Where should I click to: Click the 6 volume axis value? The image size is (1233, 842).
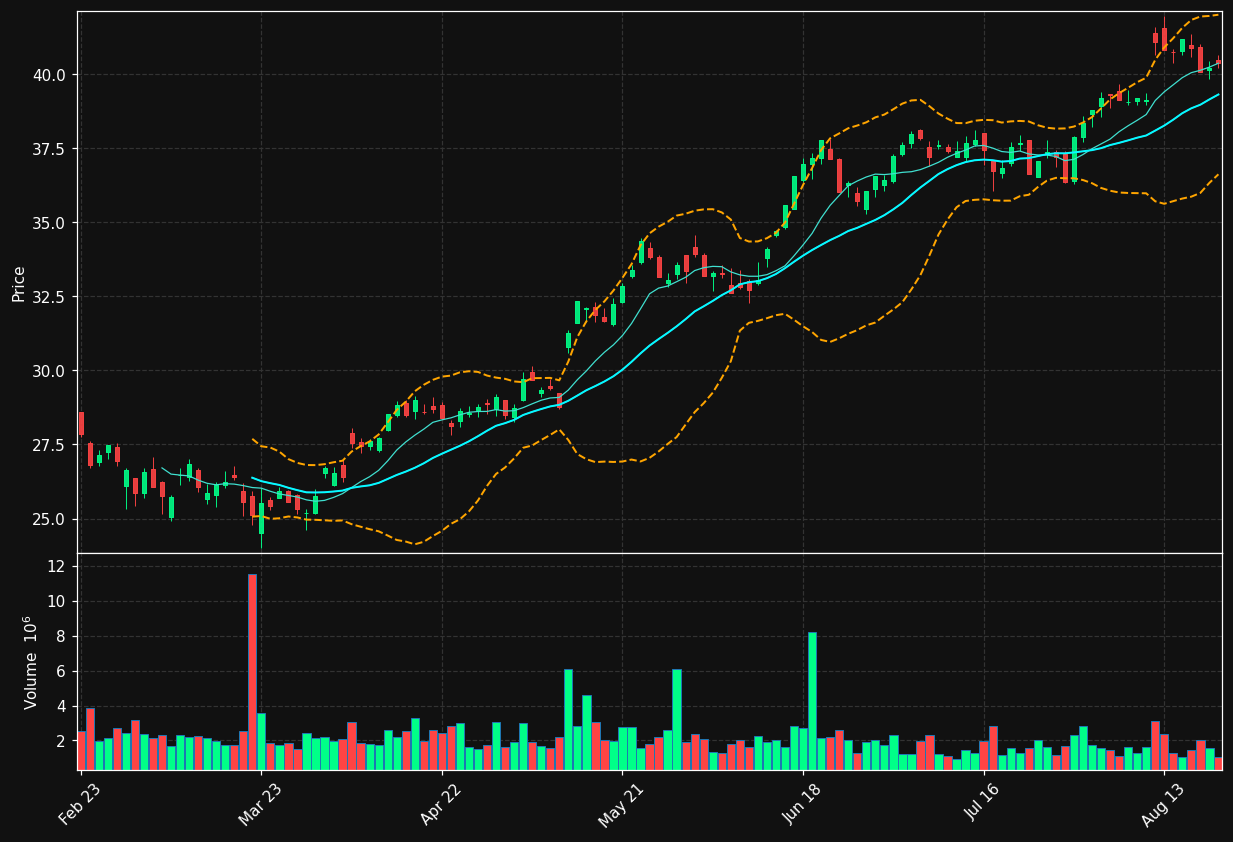(x=63, y=671)
